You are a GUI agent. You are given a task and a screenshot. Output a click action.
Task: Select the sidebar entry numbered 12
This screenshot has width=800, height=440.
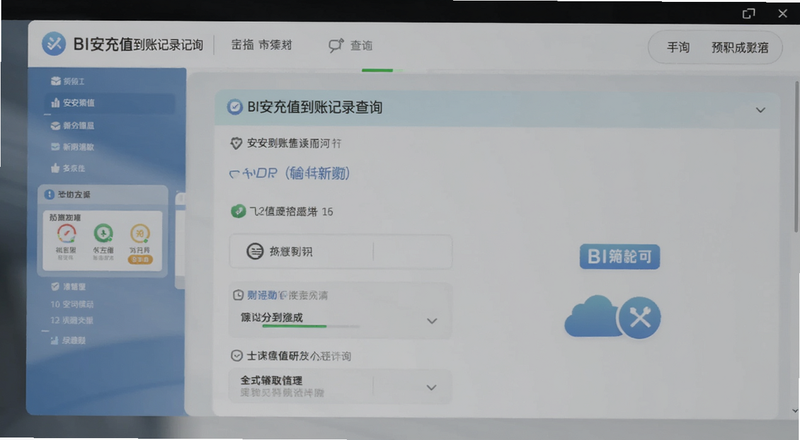pyautogui.click(x=72, y=321)
